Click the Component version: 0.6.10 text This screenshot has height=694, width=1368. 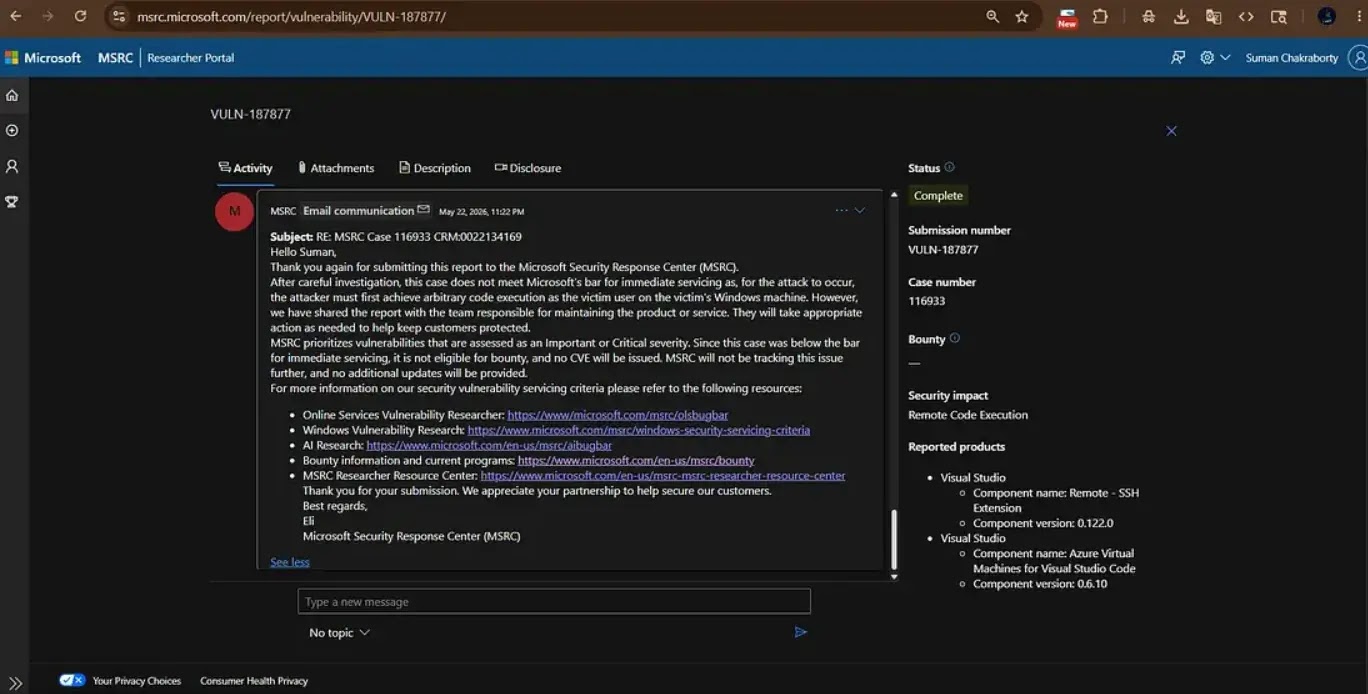(x=1040, y=584)
